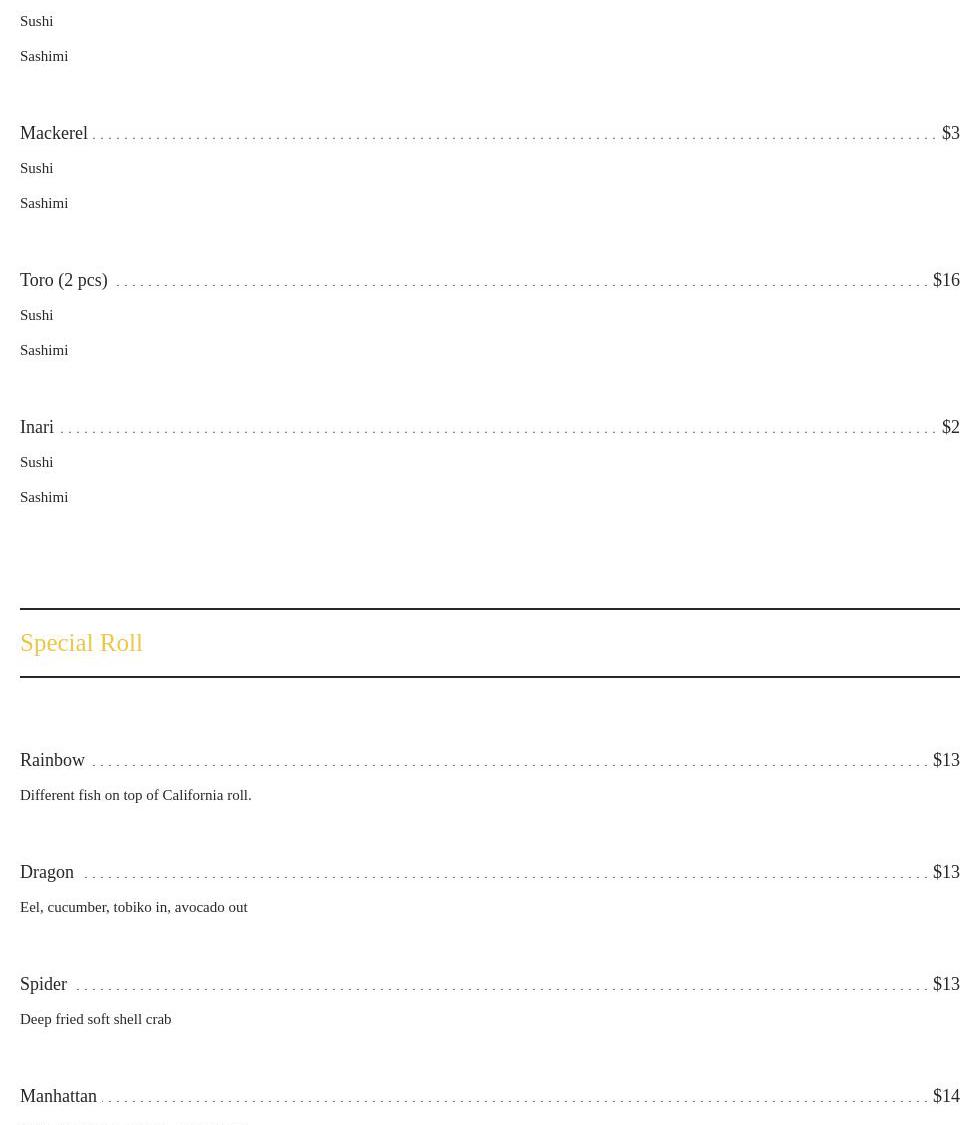Select Sushi under Mackerel
The width and height of the screenshot is (965, 1125).
(37, 168)
